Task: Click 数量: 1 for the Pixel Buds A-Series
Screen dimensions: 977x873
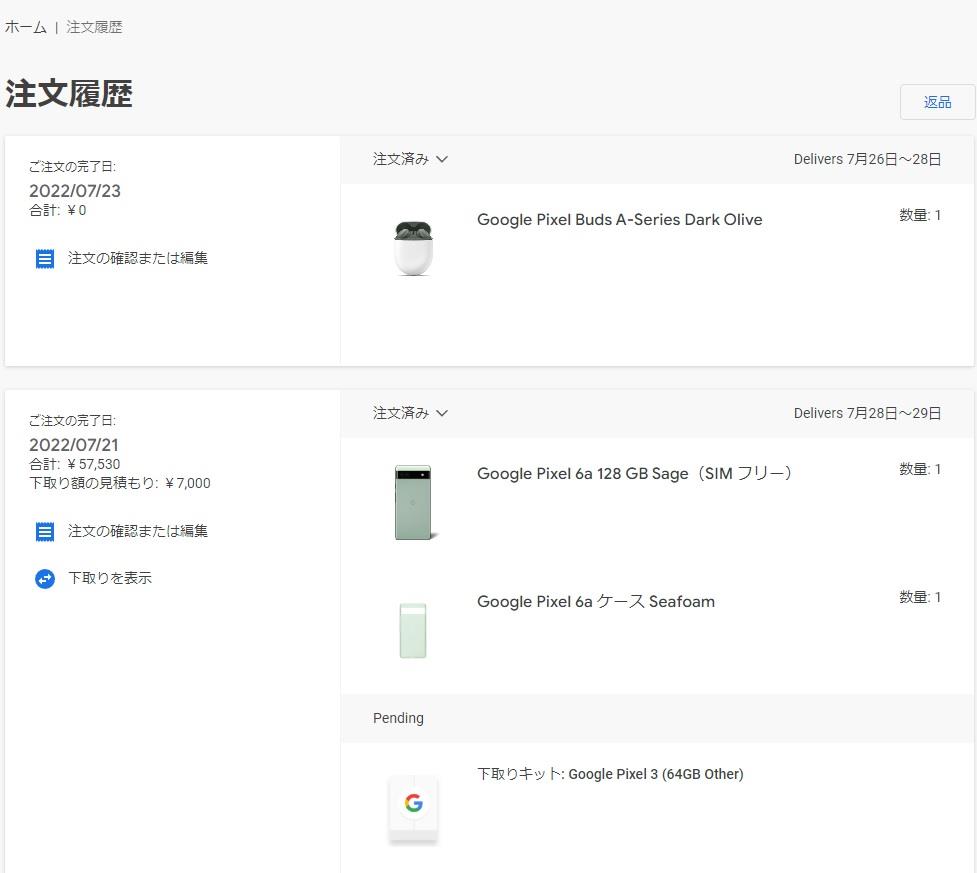Action: (x=920, y=216)
